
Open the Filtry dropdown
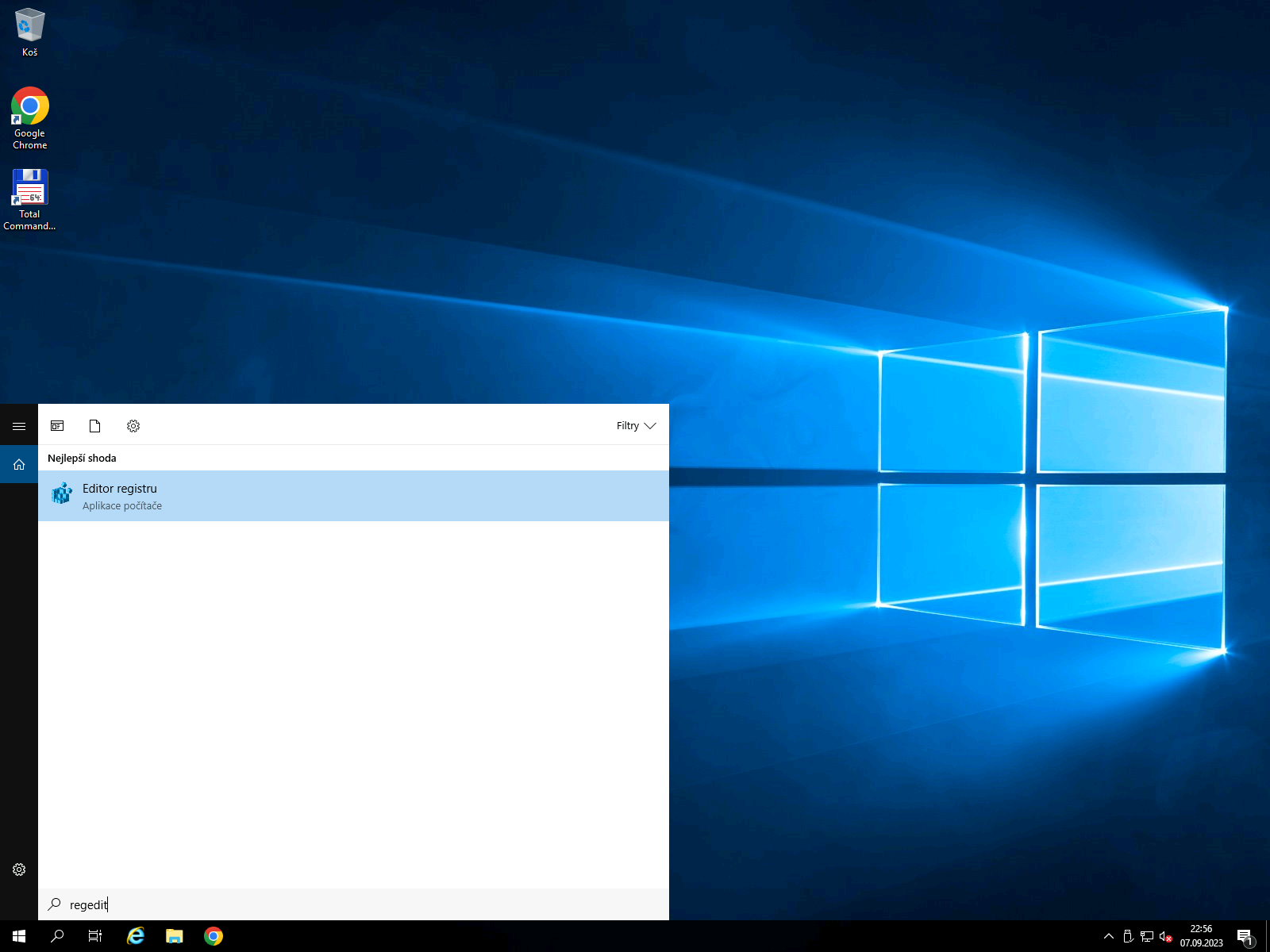coord(635,426)
